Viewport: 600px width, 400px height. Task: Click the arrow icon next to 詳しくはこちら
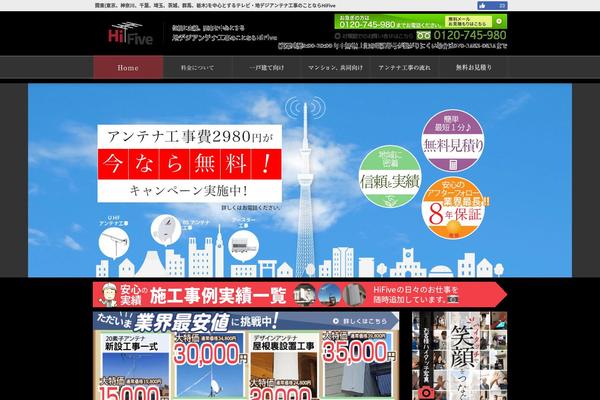pos(336,321)
